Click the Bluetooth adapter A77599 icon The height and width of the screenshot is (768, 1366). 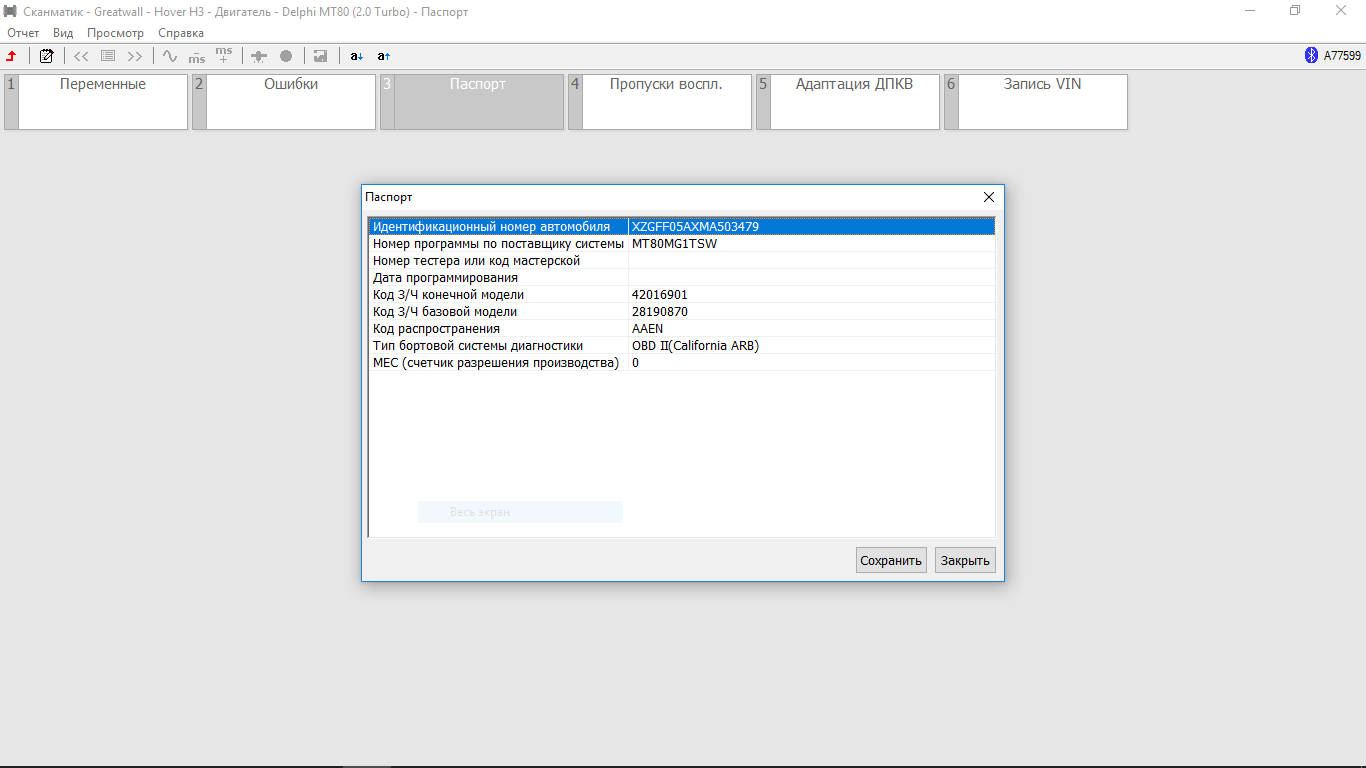point(1311,56)
